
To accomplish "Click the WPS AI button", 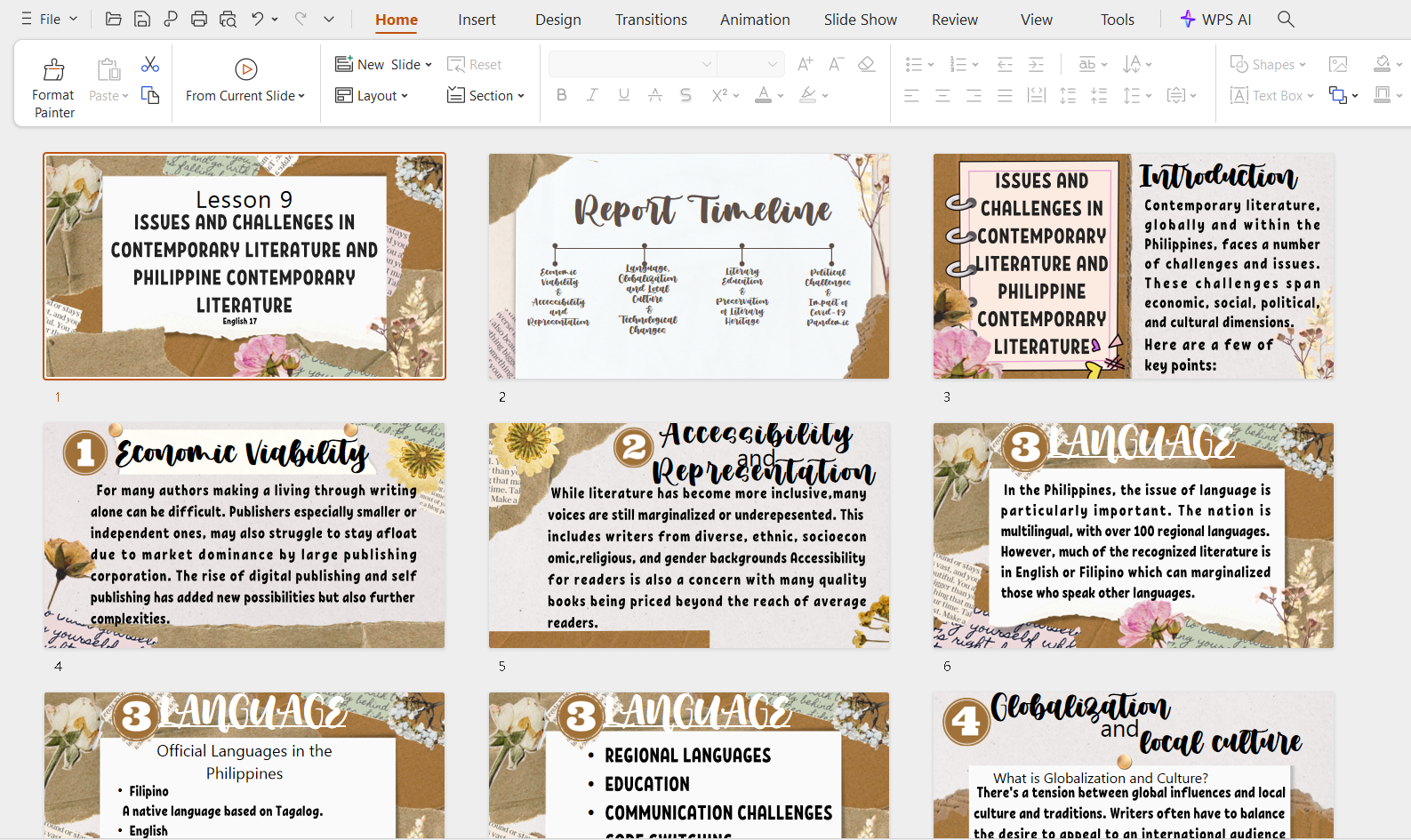I will 1215,20.
